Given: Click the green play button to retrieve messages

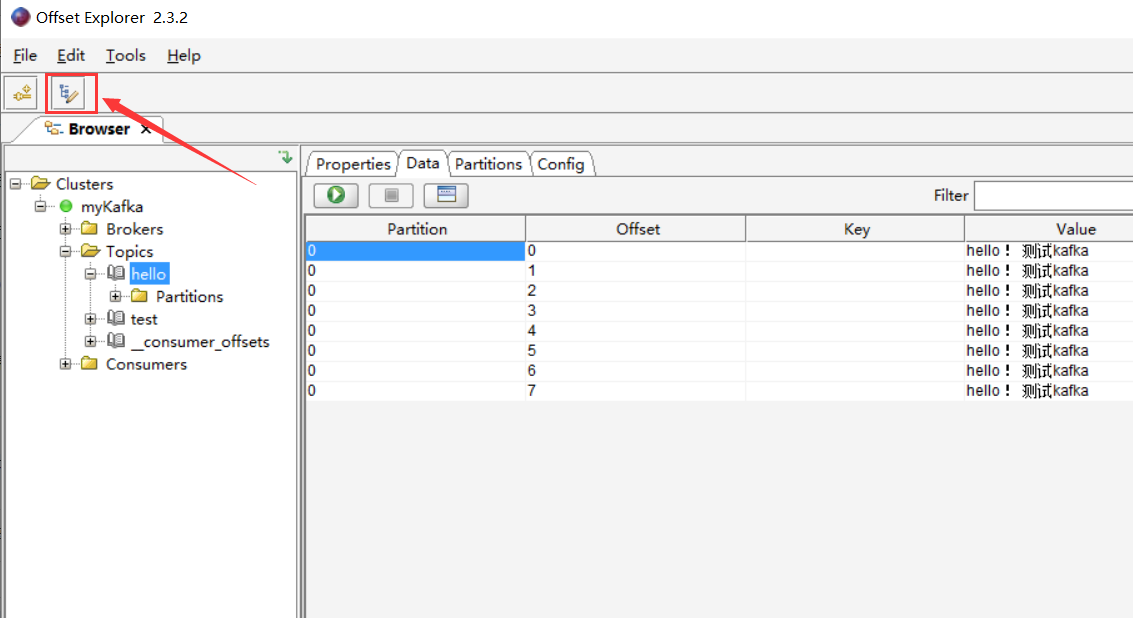Looking at the screenshot, I should coord(336,195).
